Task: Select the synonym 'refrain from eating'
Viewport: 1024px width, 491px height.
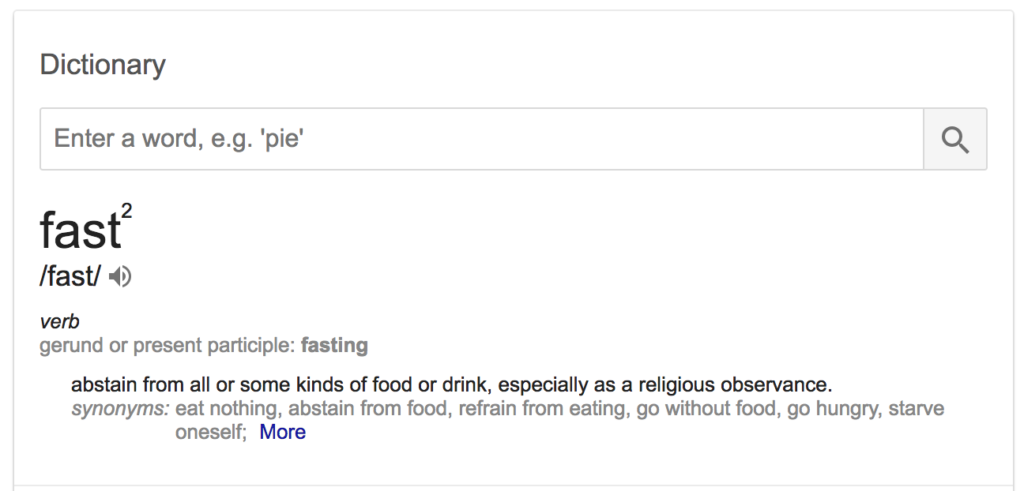Action: (541, 409)
